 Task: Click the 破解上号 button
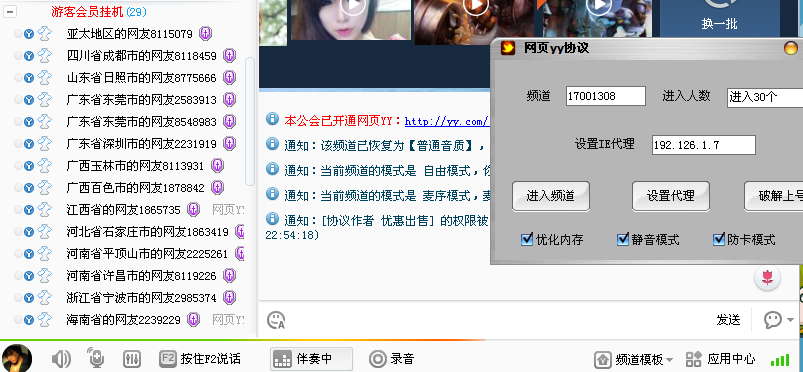tap(774, 196)
